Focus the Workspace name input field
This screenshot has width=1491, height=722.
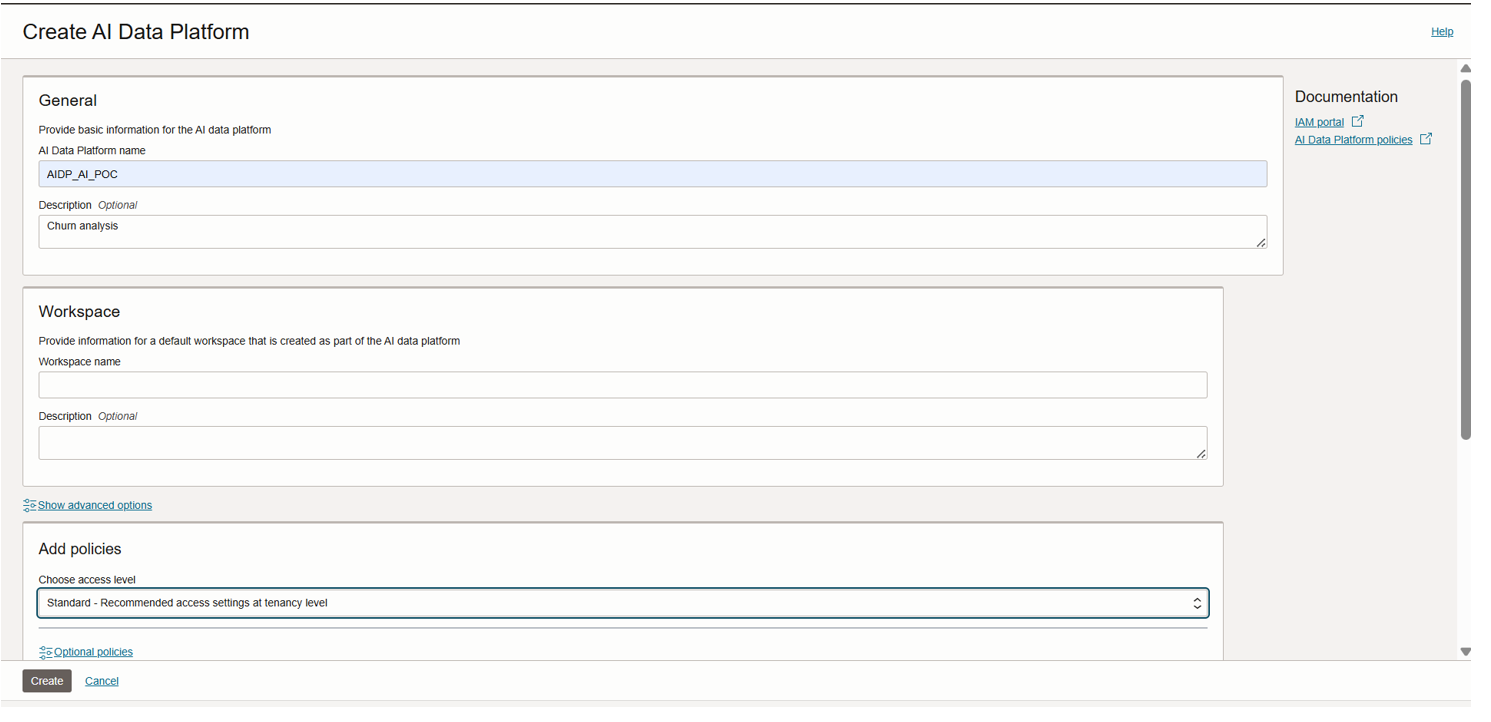[x=622, y=385]
